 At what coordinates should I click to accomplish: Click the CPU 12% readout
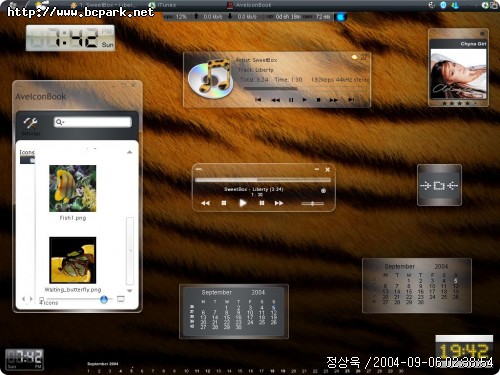click(x=176, y=17)
